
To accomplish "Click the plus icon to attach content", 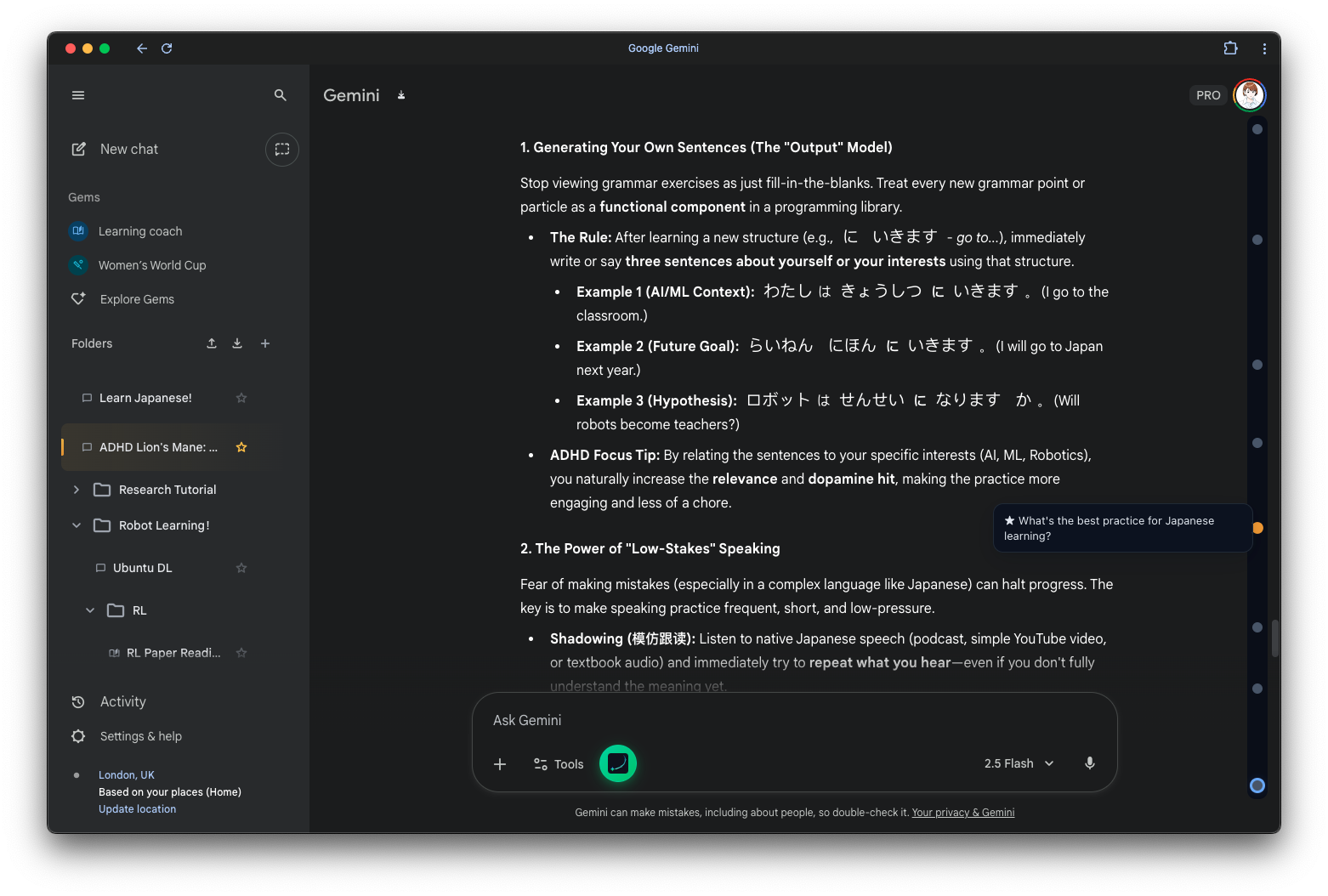I will coord(500,763).
